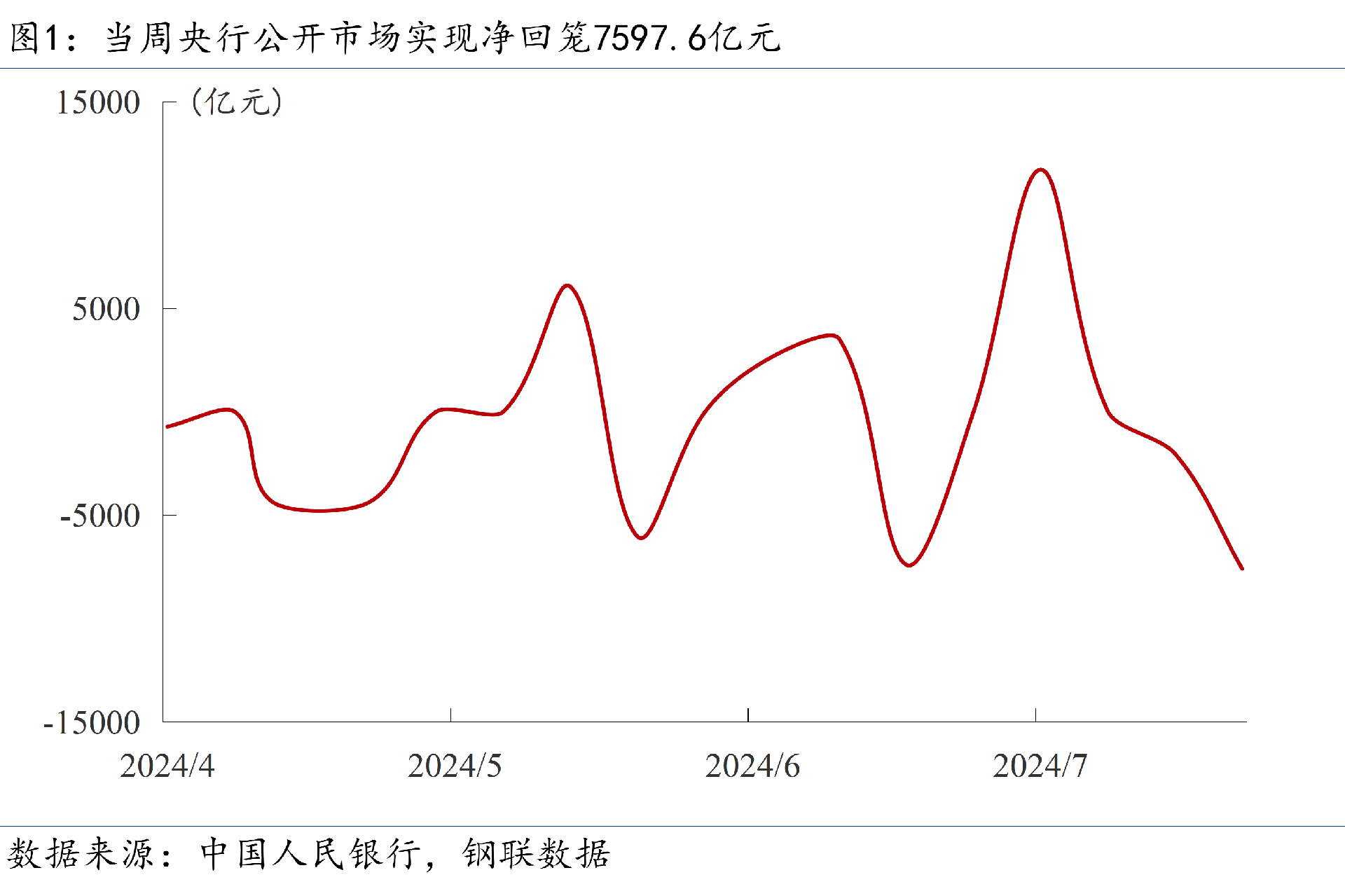Click the 2024/7 x-axis label

[1040, 766]
